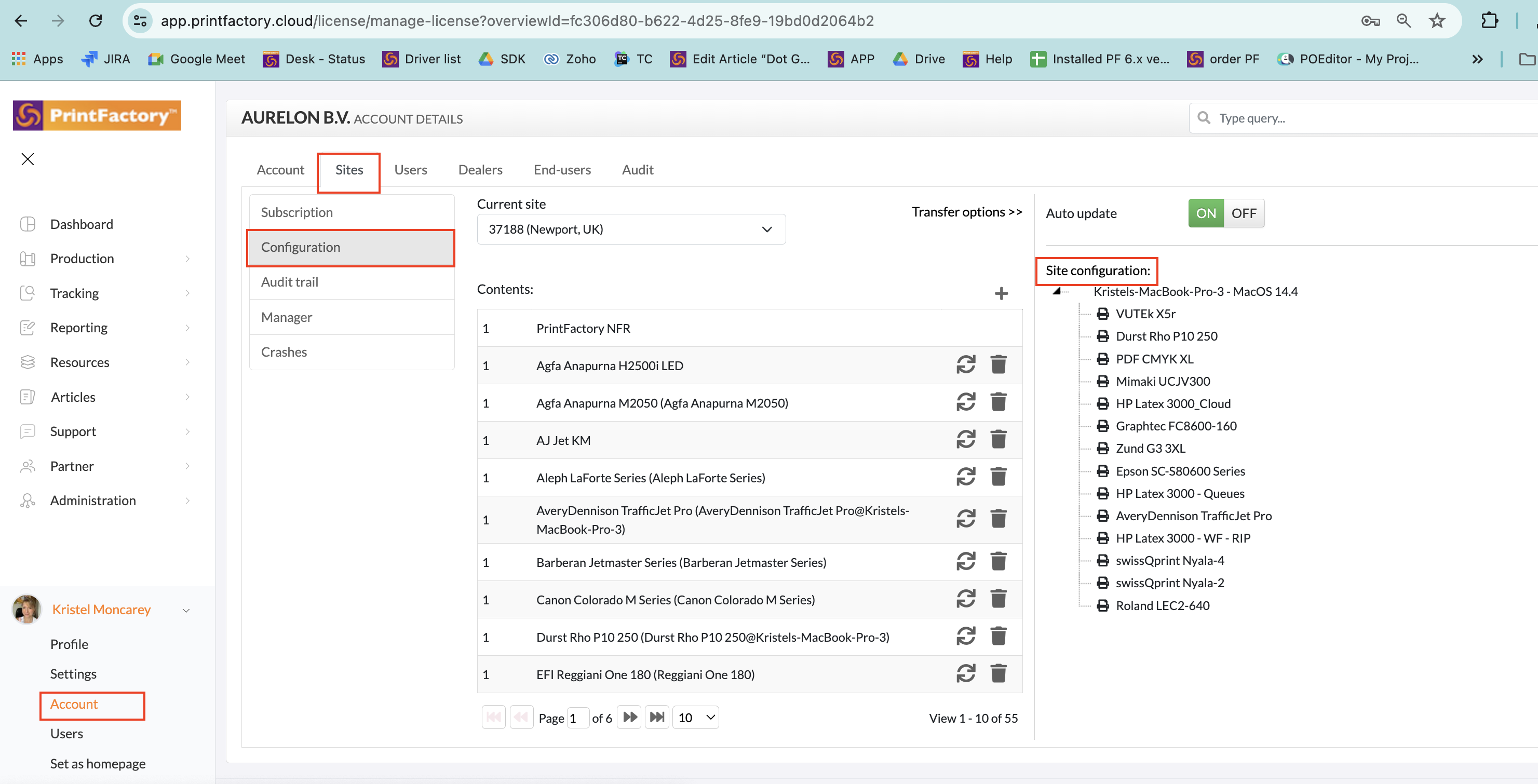This screenshot has width=1538, height=784.
Task: Click the page number input field
Action: coord(577,717)
